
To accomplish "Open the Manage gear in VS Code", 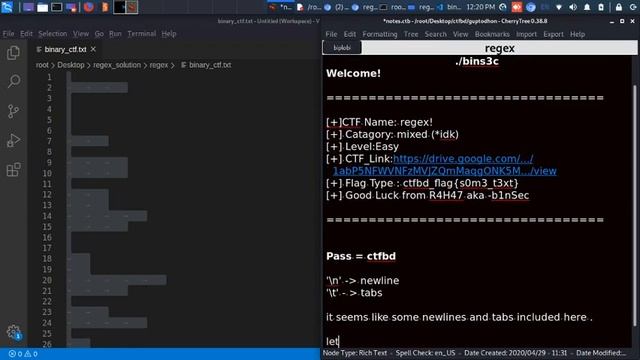I will [x=13, y=332].
